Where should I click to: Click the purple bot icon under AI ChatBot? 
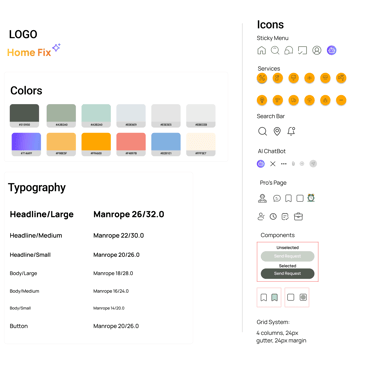click(x=261, y=164)
